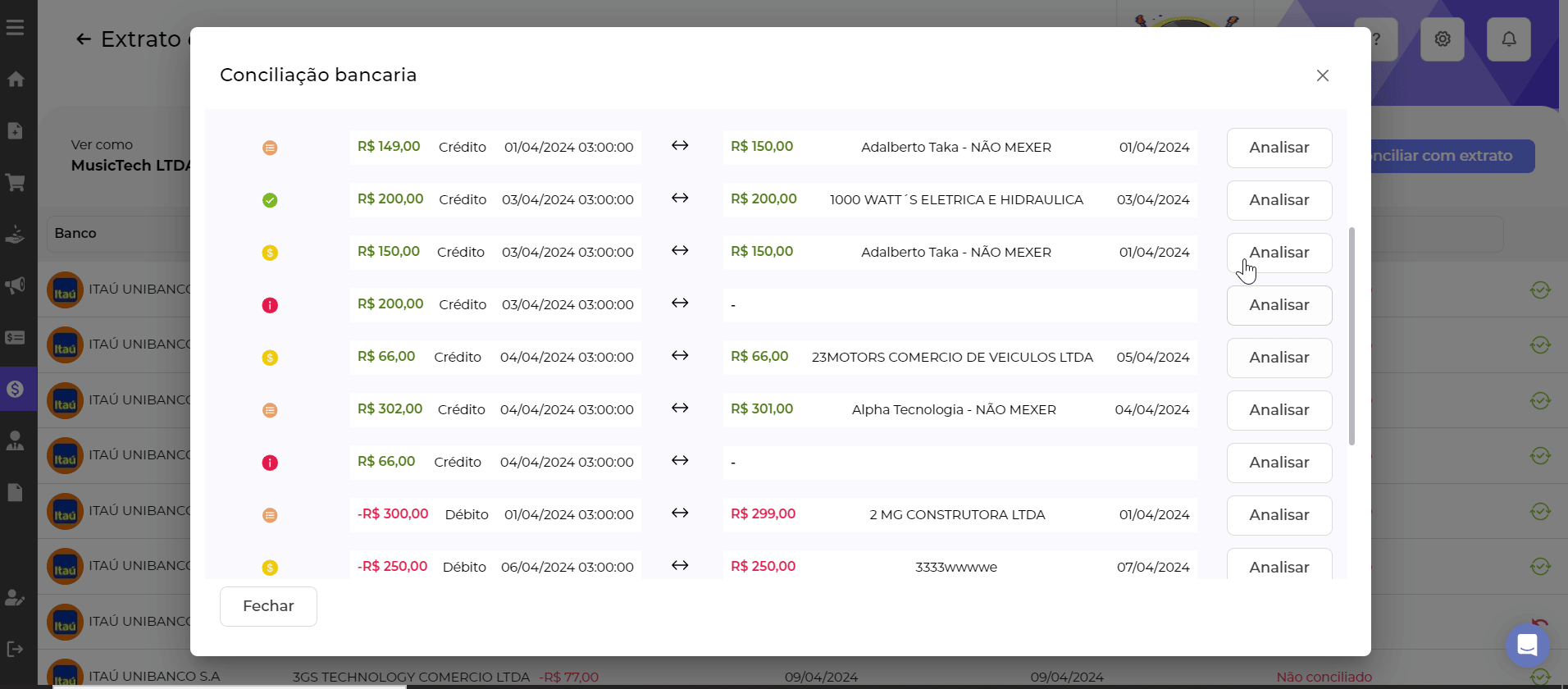Click the modal's vertical scrollbar

pos(1351,336)
